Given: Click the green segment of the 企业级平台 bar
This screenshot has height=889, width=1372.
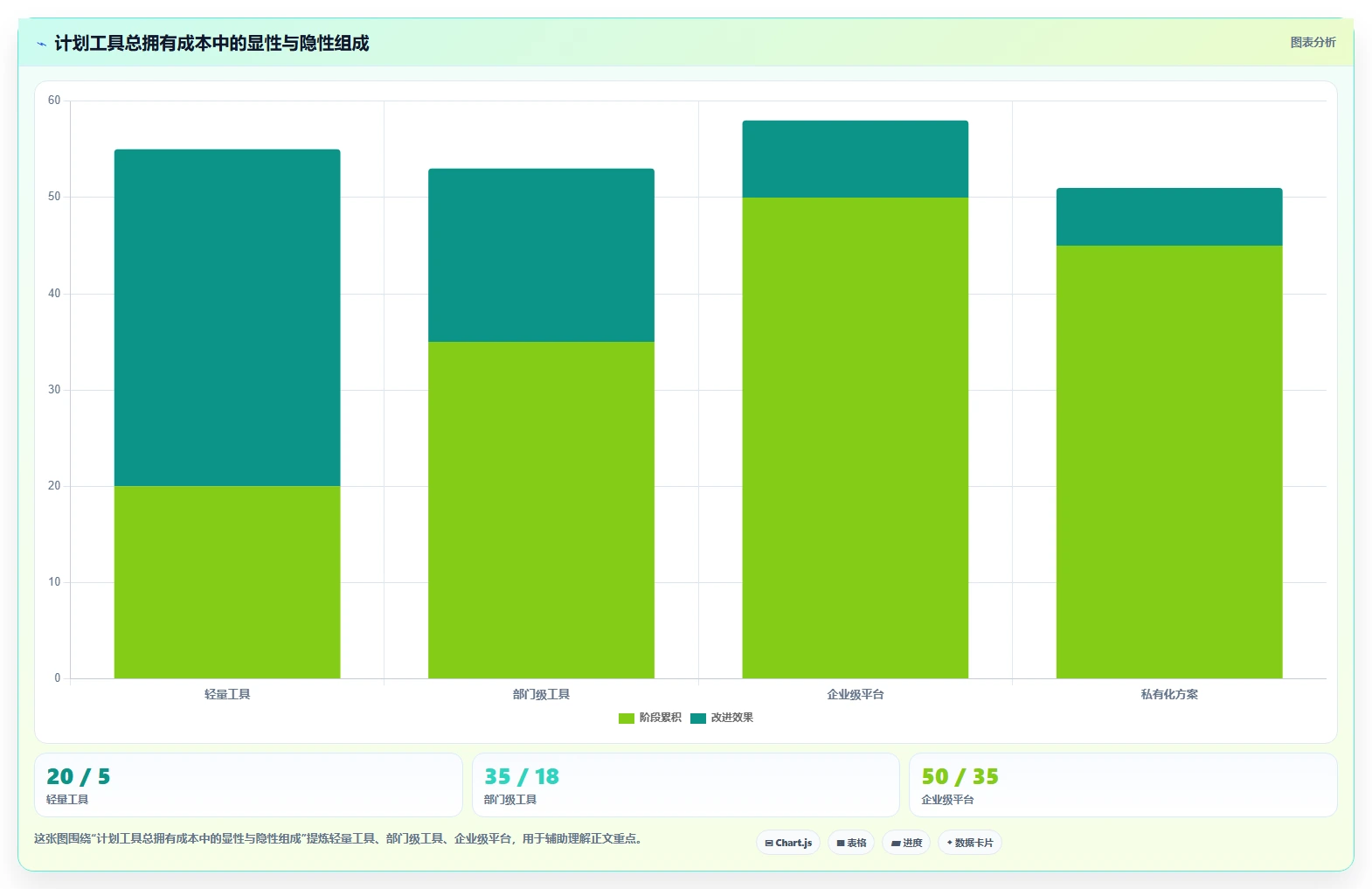Looking at the screenshot, I should [x=856, y=438].
